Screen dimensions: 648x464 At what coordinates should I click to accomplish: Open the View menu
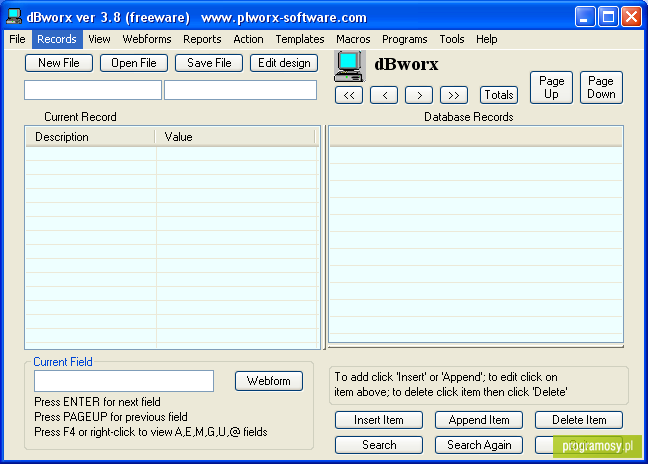pyautogui.click(x=100, y=39)
